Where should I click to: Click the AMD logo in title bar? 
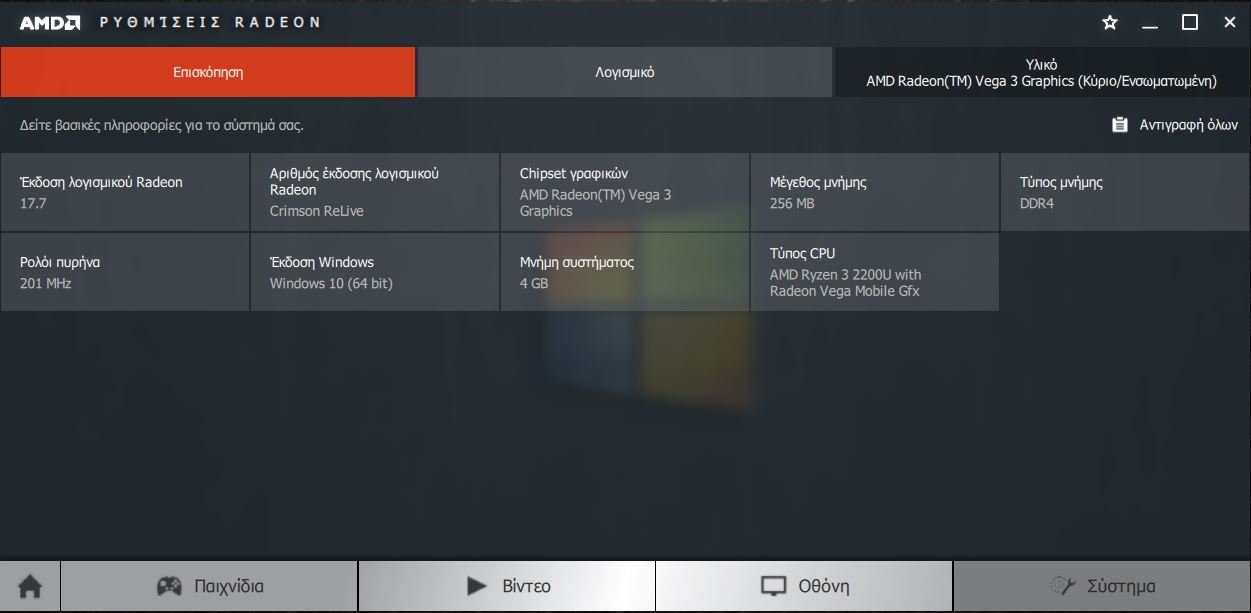click(50, 22)
